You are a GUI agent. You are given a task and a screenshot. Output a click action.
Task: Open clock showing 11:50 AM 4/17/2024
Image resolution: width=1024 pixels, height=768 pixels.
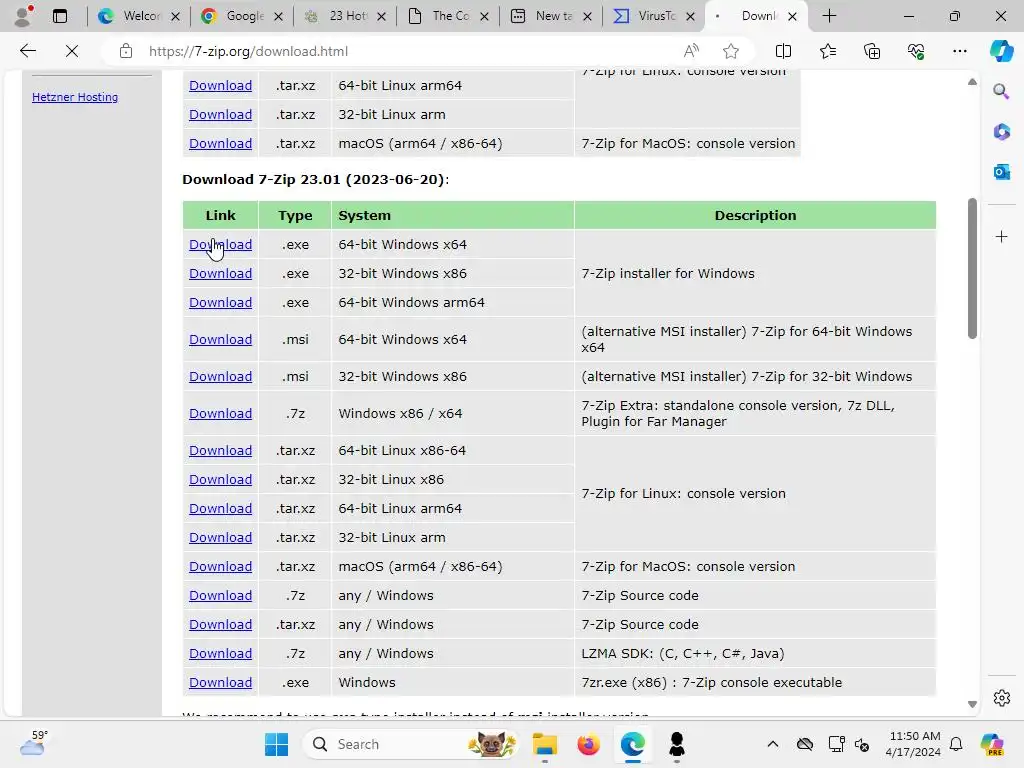(x=914, y=744)
